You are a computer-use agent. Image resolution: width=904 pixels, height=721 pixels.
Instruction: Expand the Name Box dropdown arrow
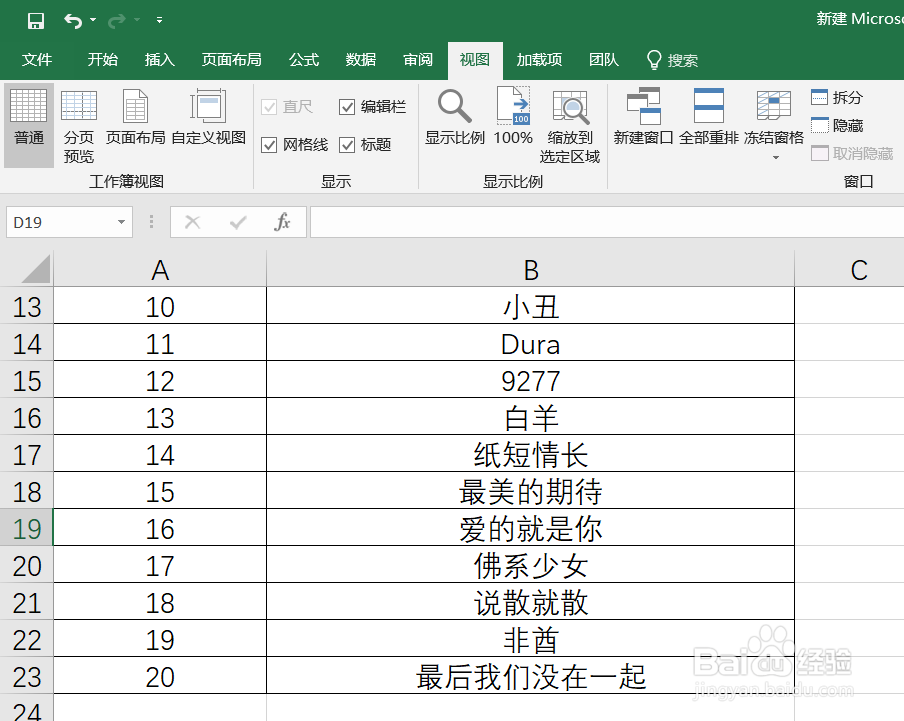[x=121, y=222]
